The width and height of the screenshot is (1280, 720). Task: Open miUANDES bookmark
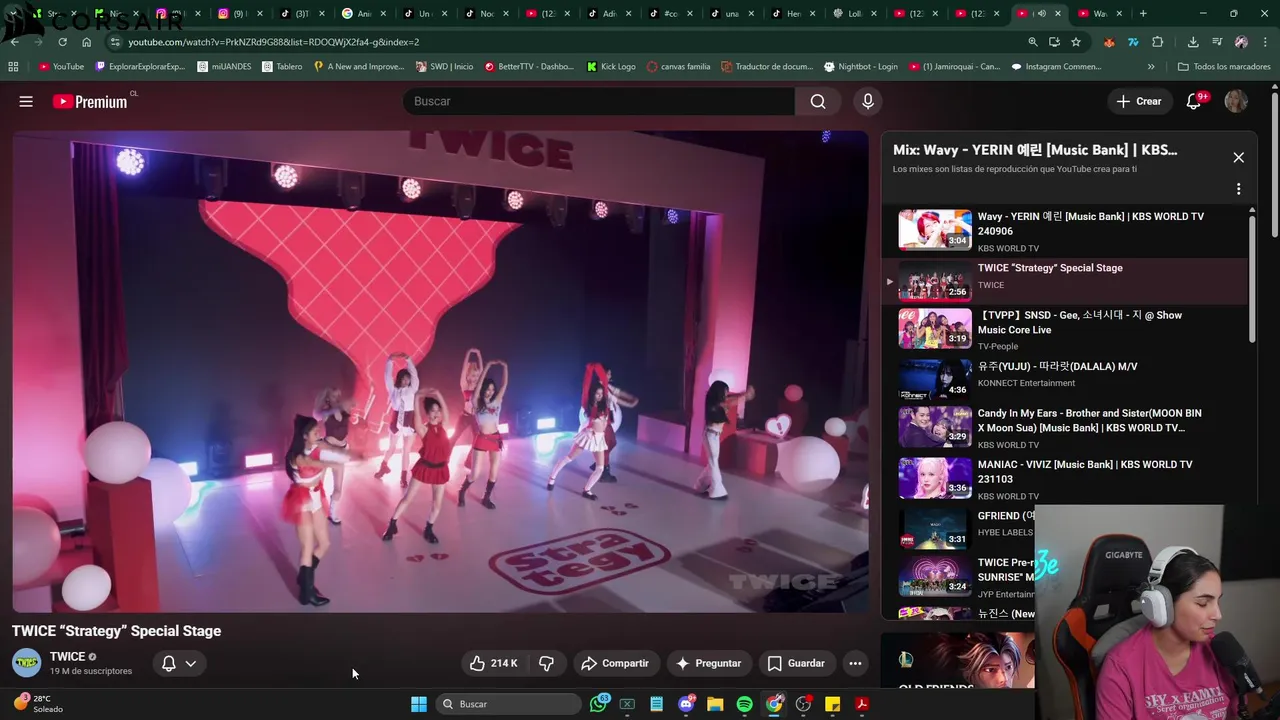224,66
